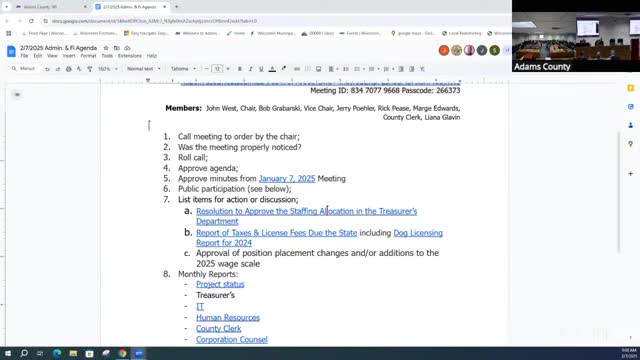Expand the zoom level dropdown

tap(107, 69)
